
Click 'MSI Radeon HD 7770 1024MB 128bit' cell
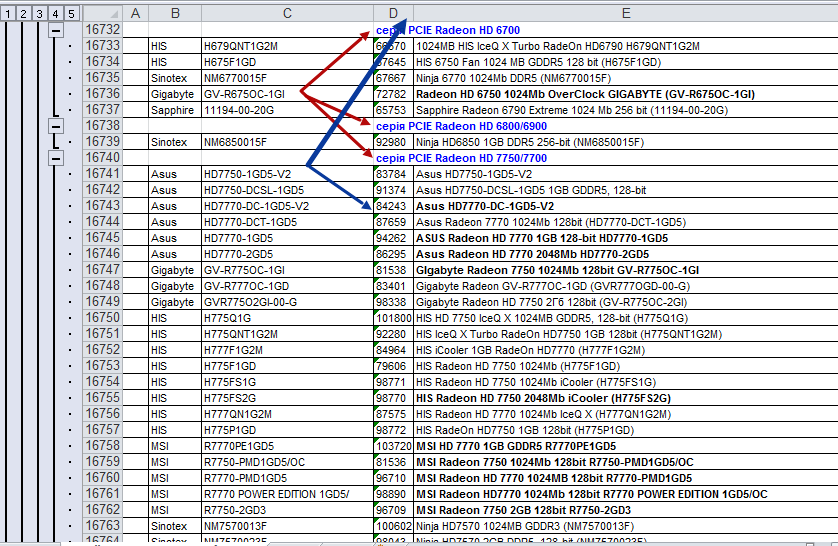click(x=626, y=479)
